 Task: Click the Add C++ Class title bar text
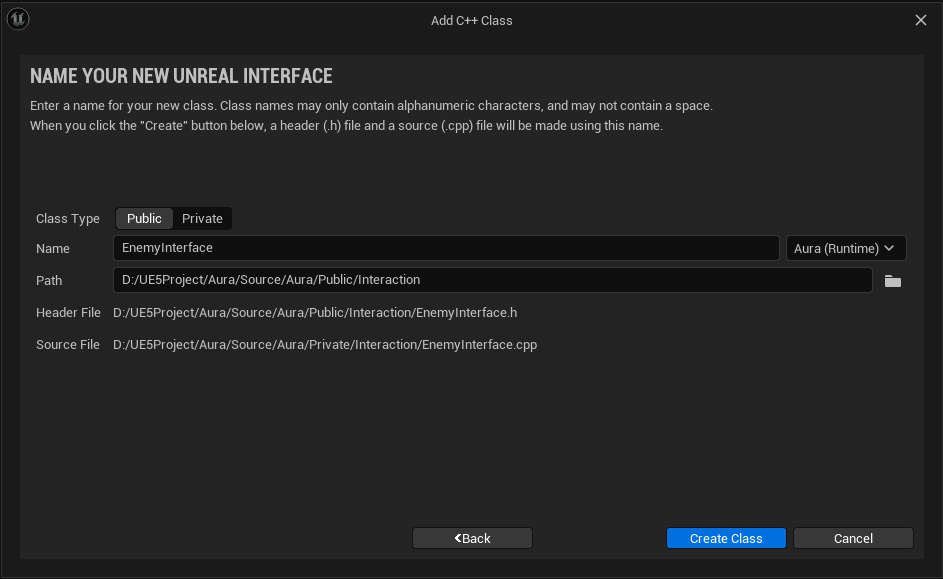[471, 20]
